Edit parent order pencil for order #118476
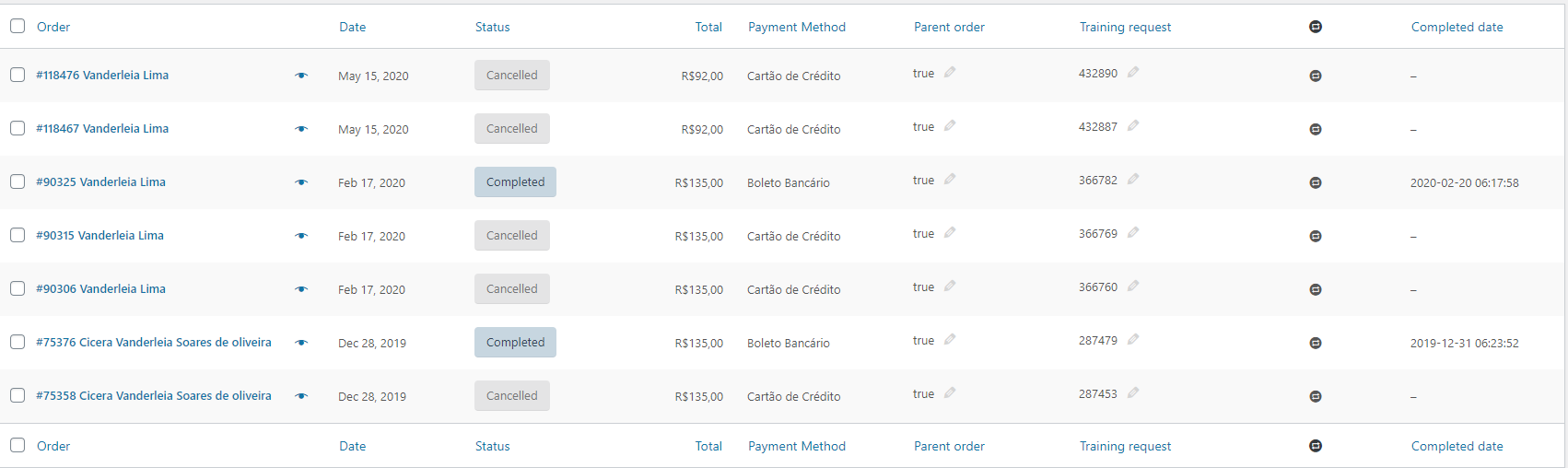The image size is (1568, 468). [x=950, y=73]
